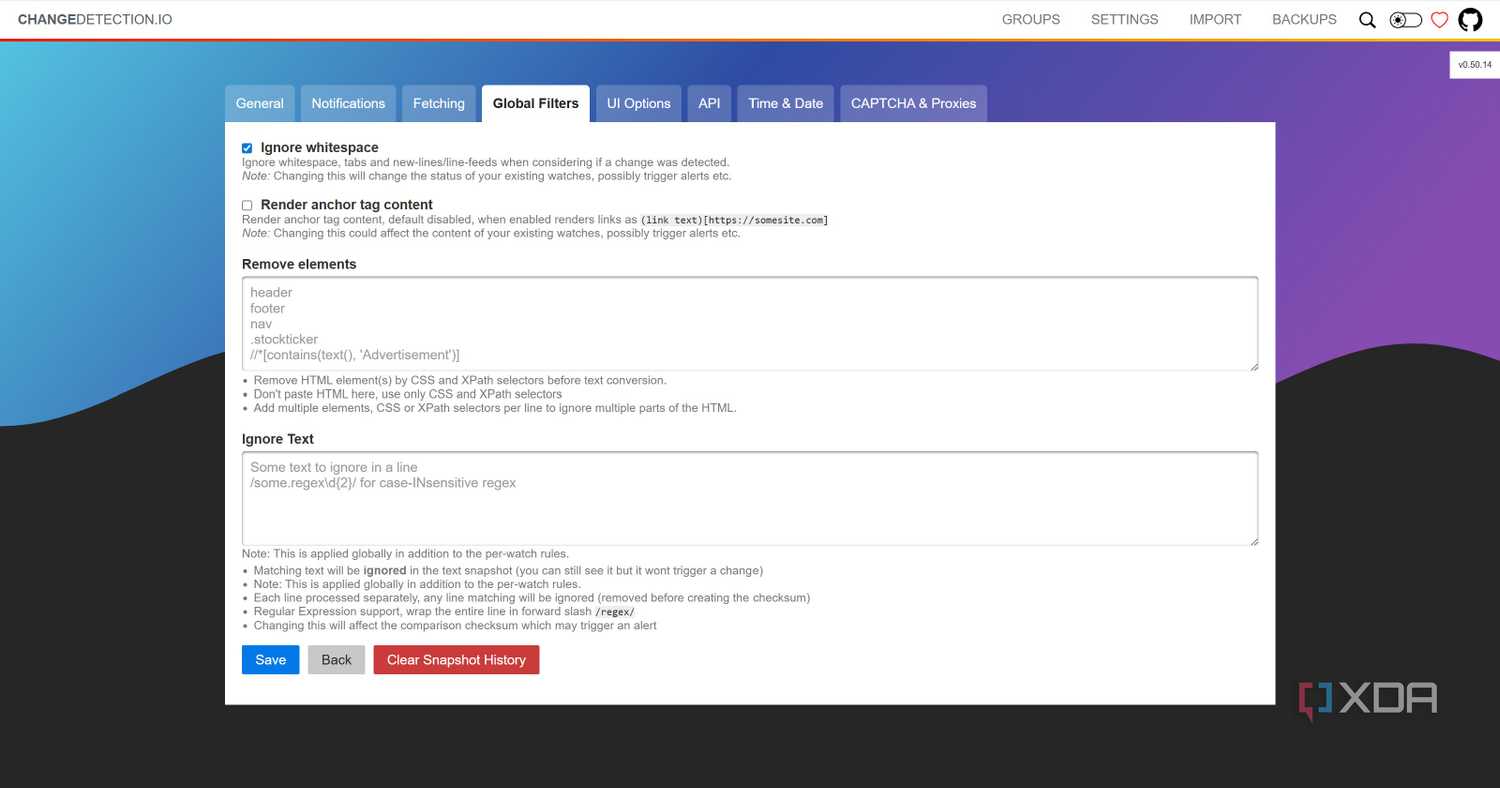1500x788 pixels.
Task: Click the v0.50.14 version badge
Action: [x=1475, y=65]
